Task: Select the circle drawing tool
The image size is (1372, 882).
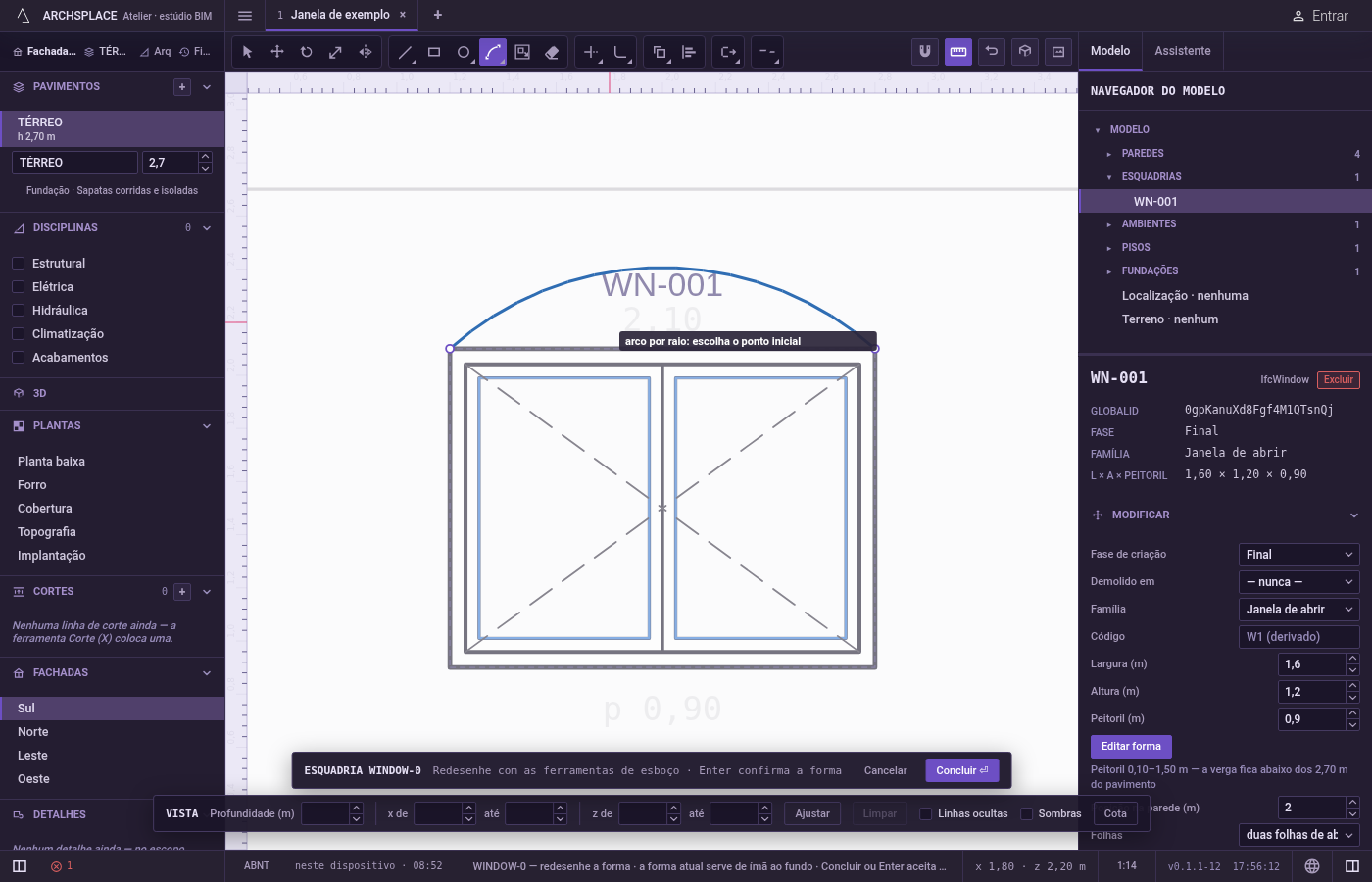Action: [x=464, y=52]
